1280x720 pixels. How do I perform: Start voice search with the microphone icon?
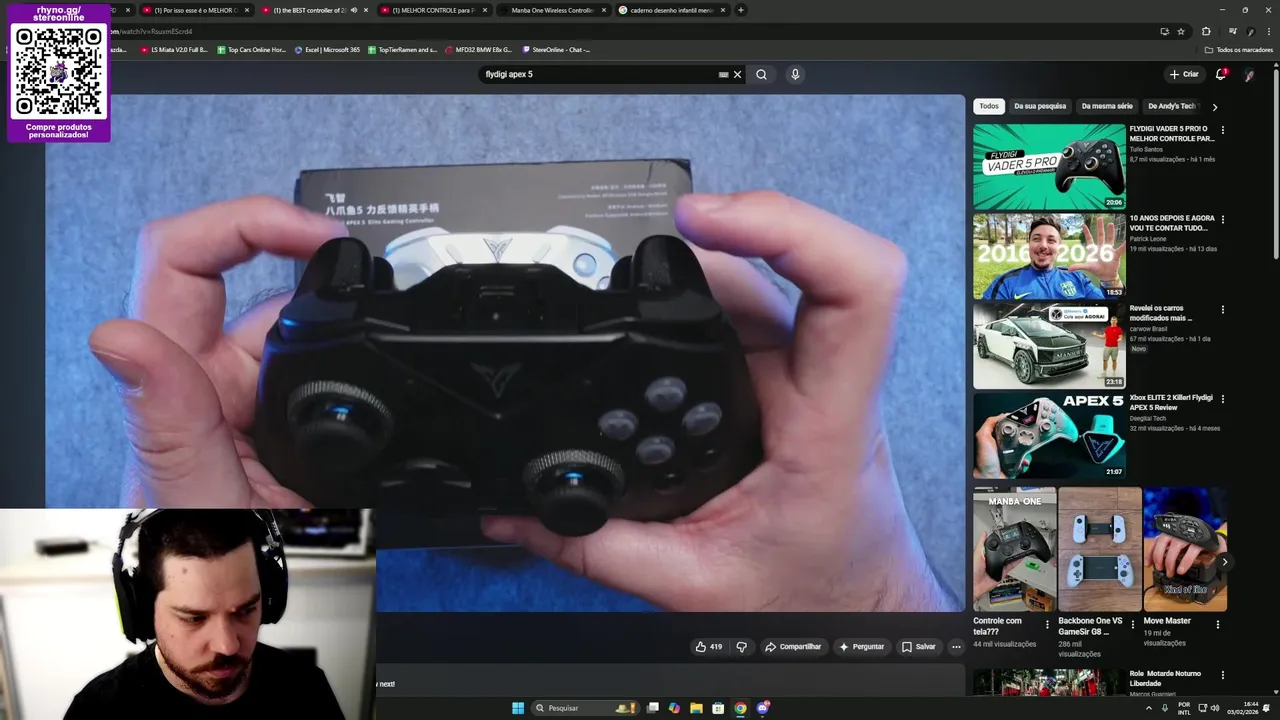(x=795, y=74)
